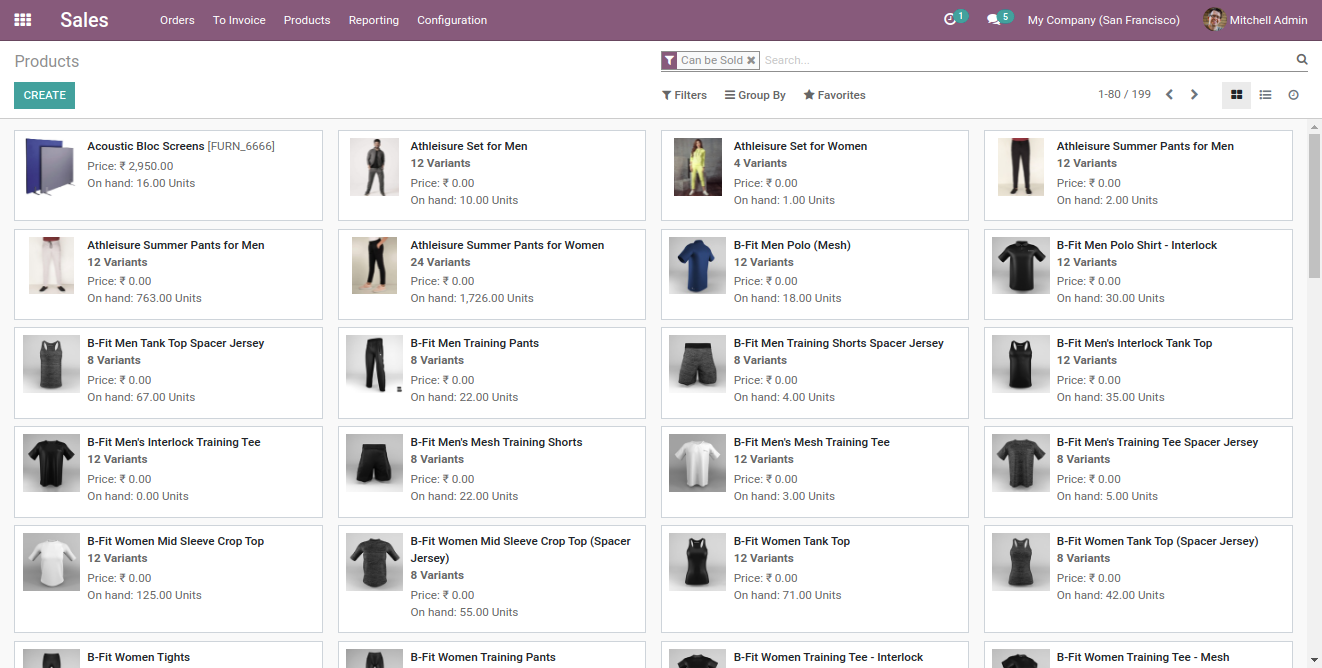Click 24 Variants on Summer Pants for Women
1322x668 pixels.
[x=440, y=262]
